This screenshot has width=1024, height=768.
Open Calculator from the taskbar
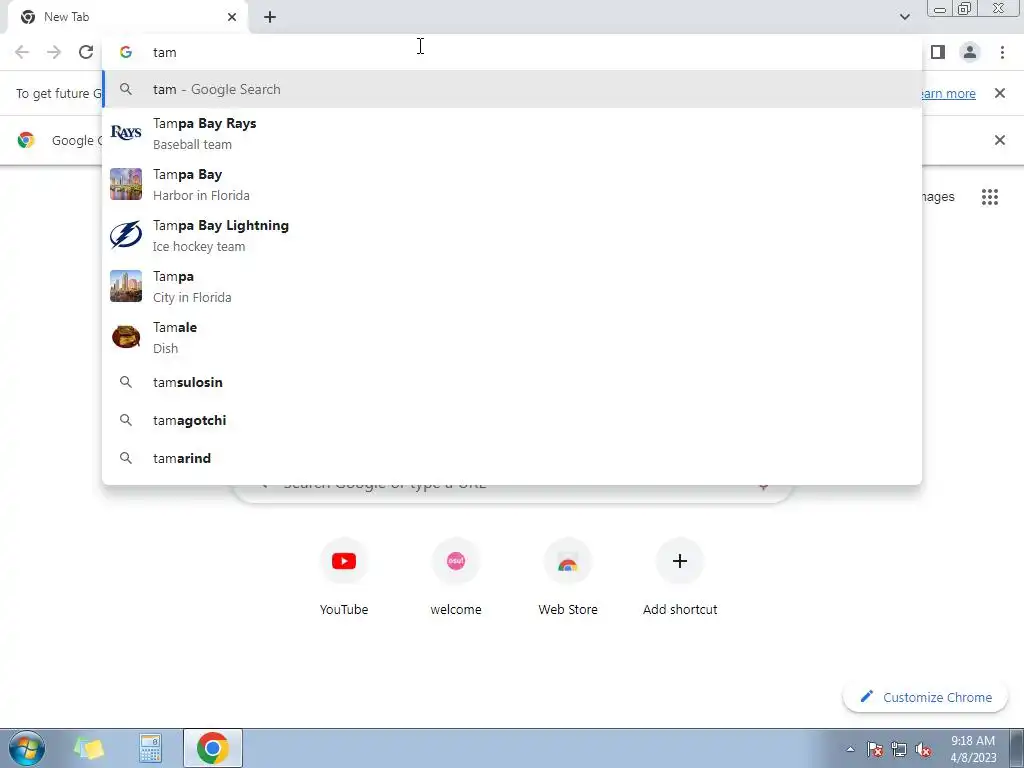pos(150,748)
